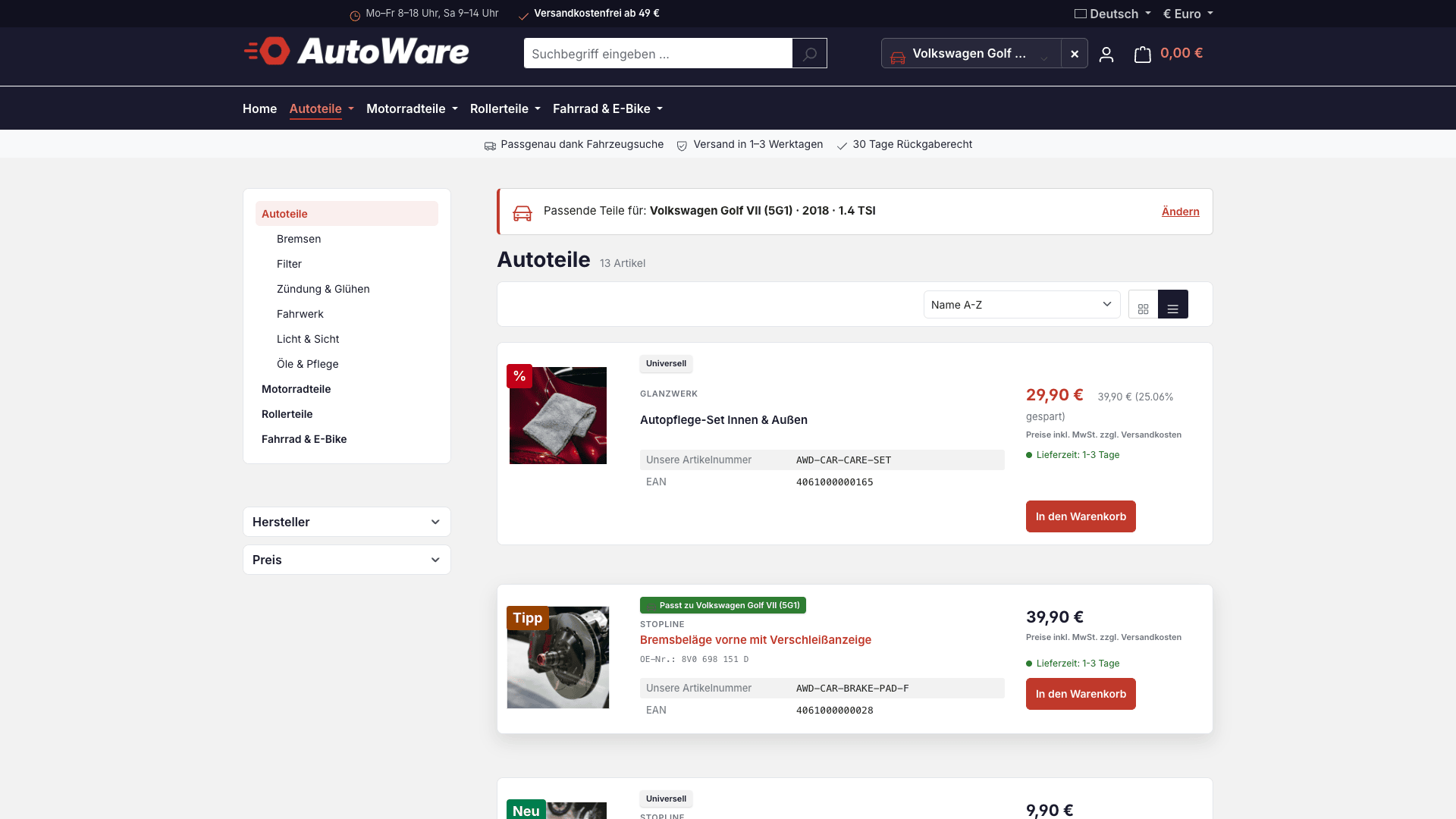
Task: Click the Tipp badge on brake pads
Action: [x=527, y=618]
